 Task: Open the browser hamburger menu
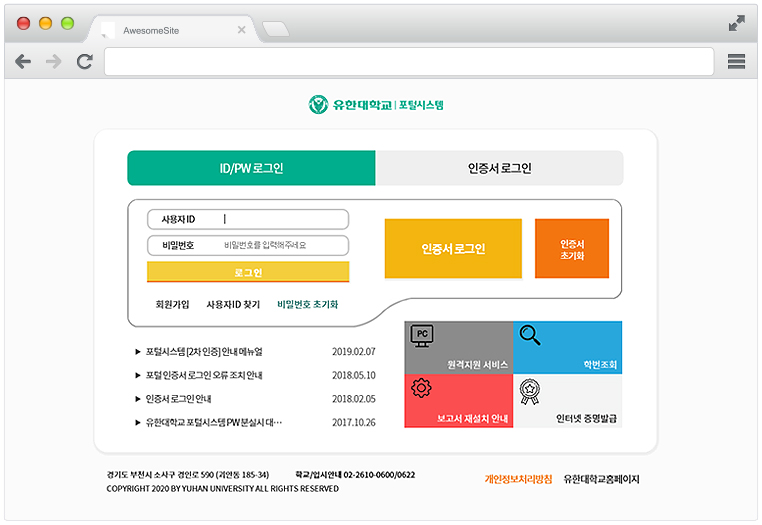point(736,62)
